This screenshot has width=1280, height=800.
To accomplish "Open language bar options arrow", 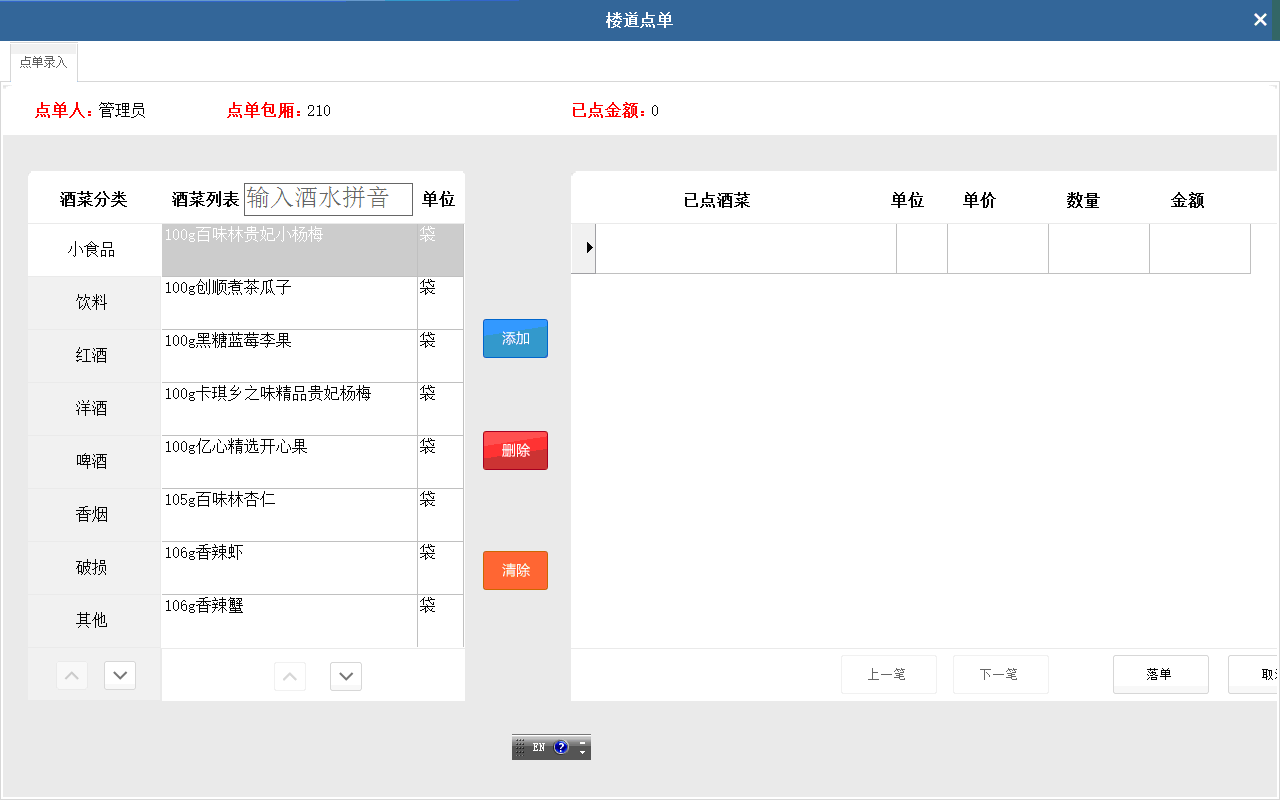I will [583, 752].
